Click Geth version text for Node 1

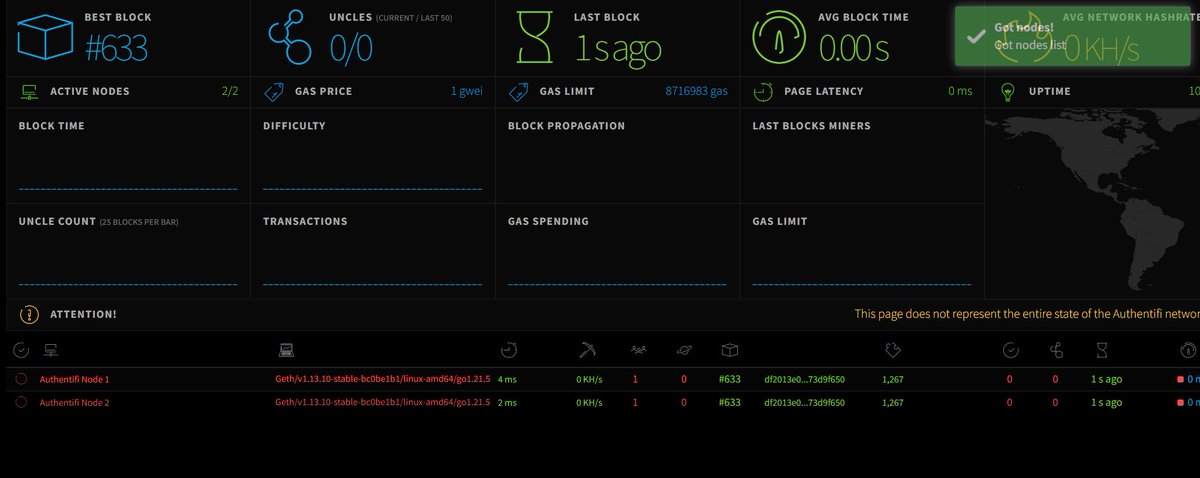pyautogui.click(x=382, y=380)
